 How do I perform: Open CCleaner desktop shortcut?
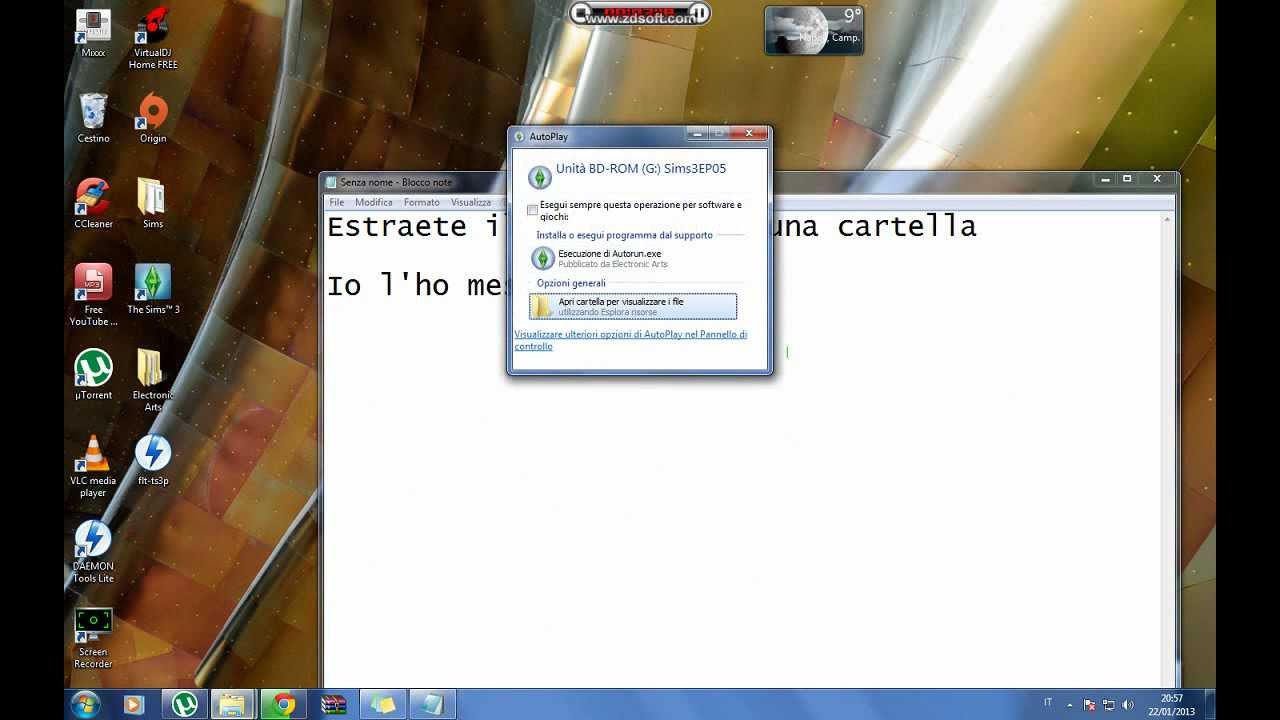click(93, 204)
